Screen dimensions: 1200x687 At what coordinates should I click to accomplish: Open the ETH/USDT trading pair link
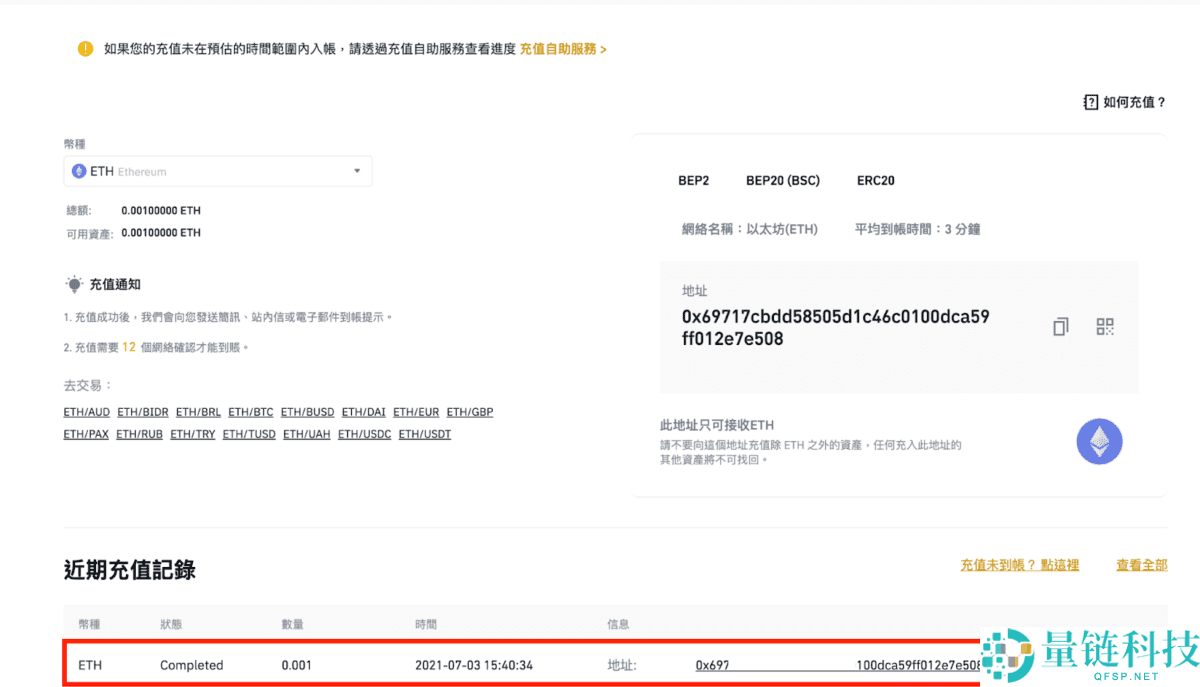423,433
